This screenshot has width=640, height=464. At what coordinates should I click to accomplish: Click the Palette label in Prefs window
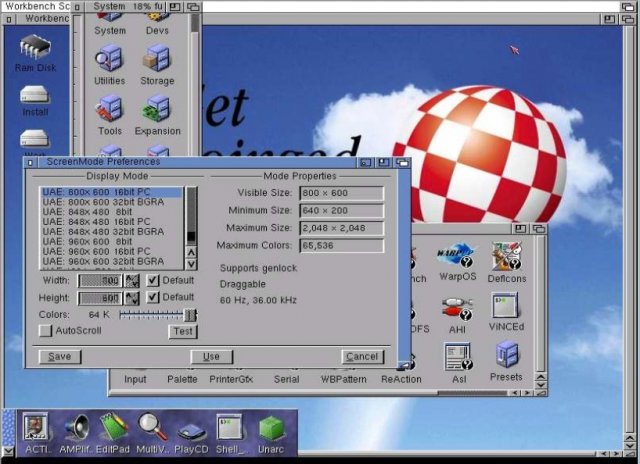[x=182, y=379]
